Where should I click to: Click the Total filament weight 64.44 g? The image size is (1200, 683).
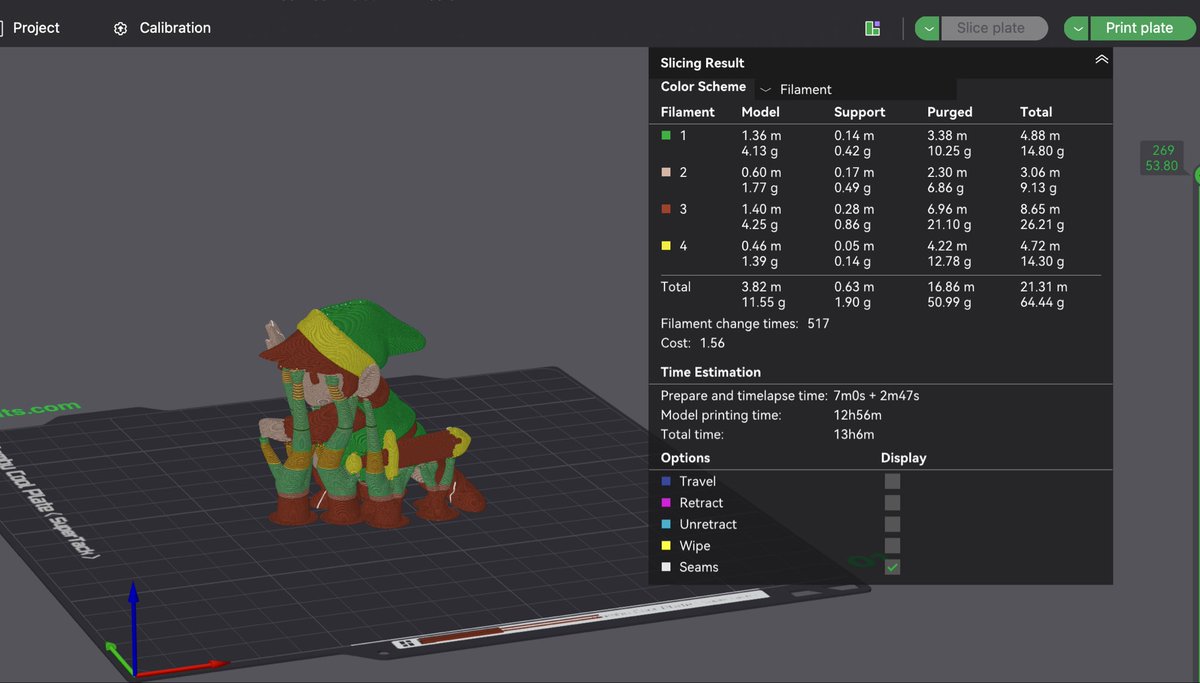pos(1042,302)
